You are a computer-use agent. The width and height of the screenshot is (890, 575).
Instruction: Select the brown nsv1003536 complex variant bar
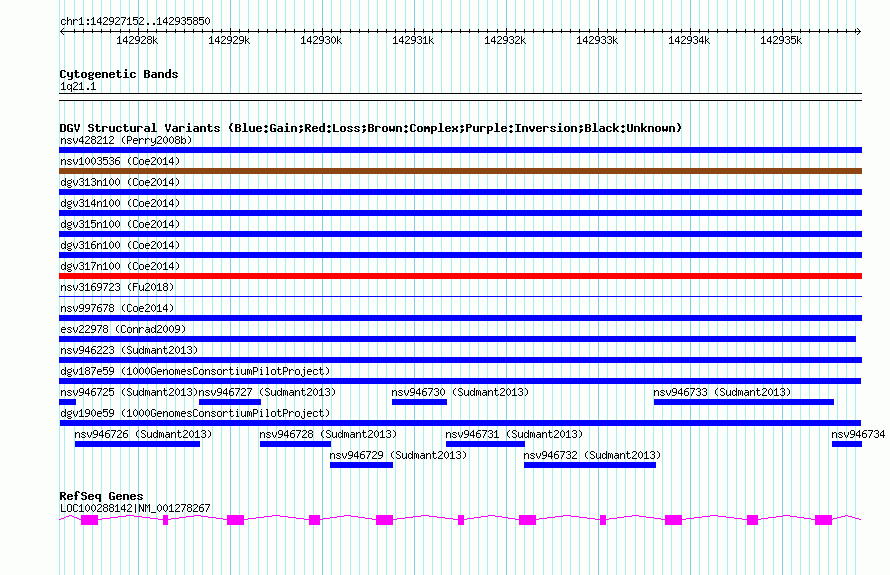[460, 171]
